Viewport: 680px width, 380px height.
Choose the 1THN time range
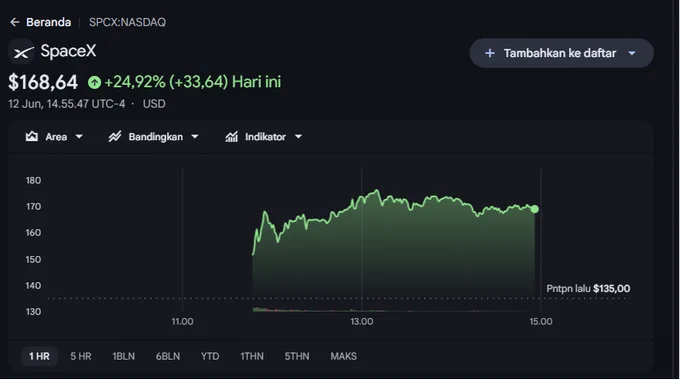coord(252,357)
